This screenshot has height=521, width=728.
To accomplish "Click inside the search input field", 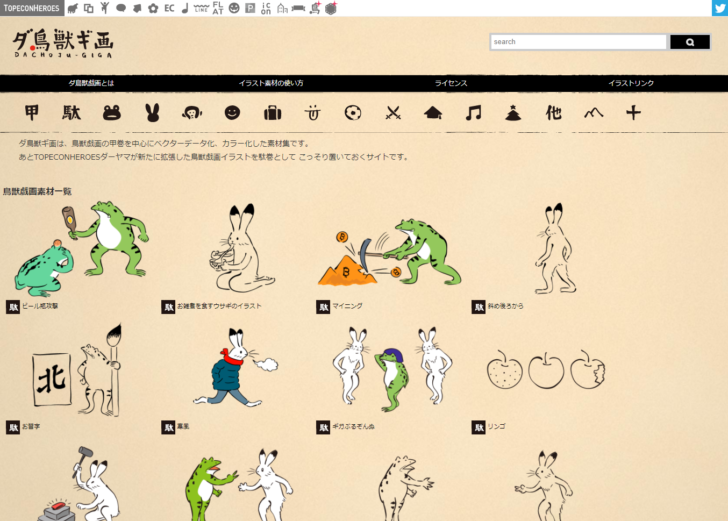I will point(578,42).
